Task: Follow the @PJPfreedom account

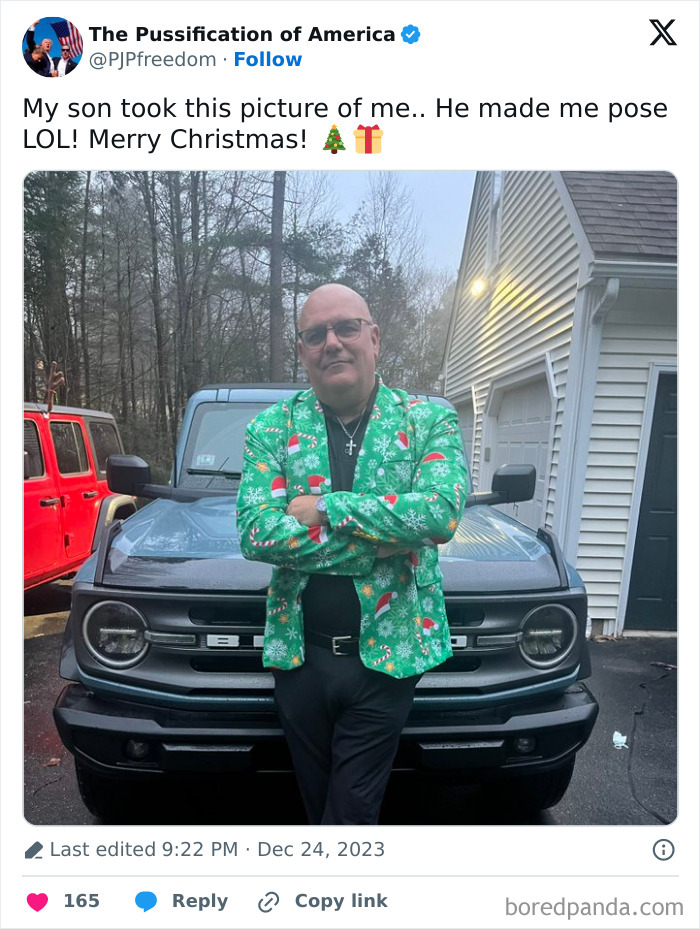Action: (x=267, y=59)
